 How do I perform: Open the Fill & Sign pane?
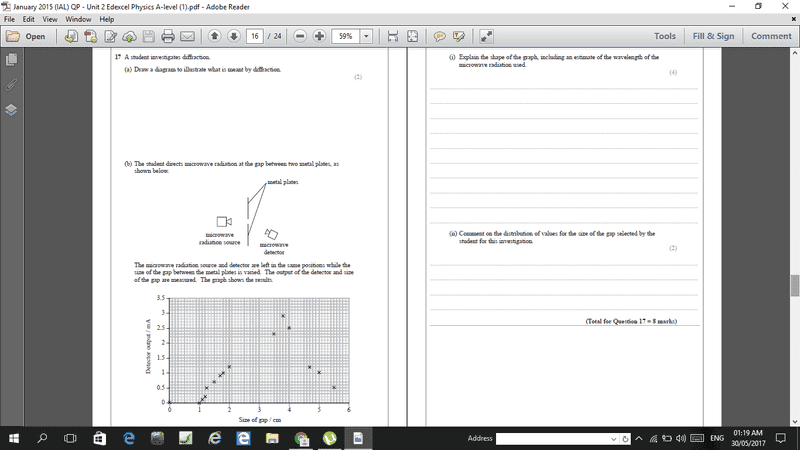[713, 36]
